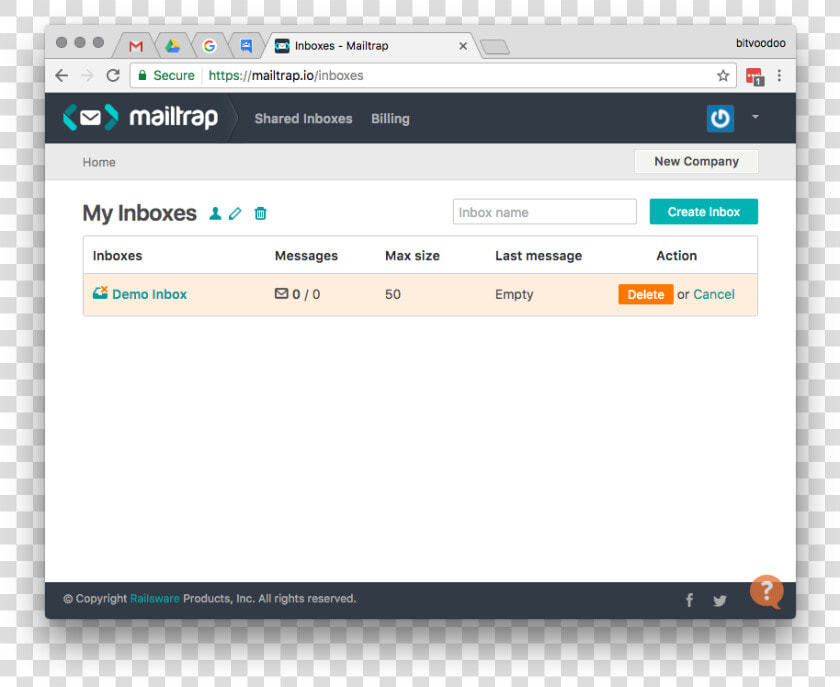Delete My Inboxes with trash icon
The width and height of the screenshot is (840, 687).
click(x=260, y=213)
